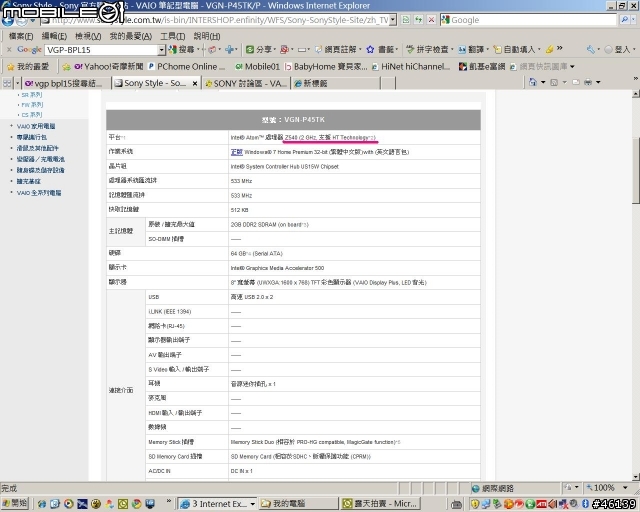Click the print icon in command bar

[x=588, y=82]
